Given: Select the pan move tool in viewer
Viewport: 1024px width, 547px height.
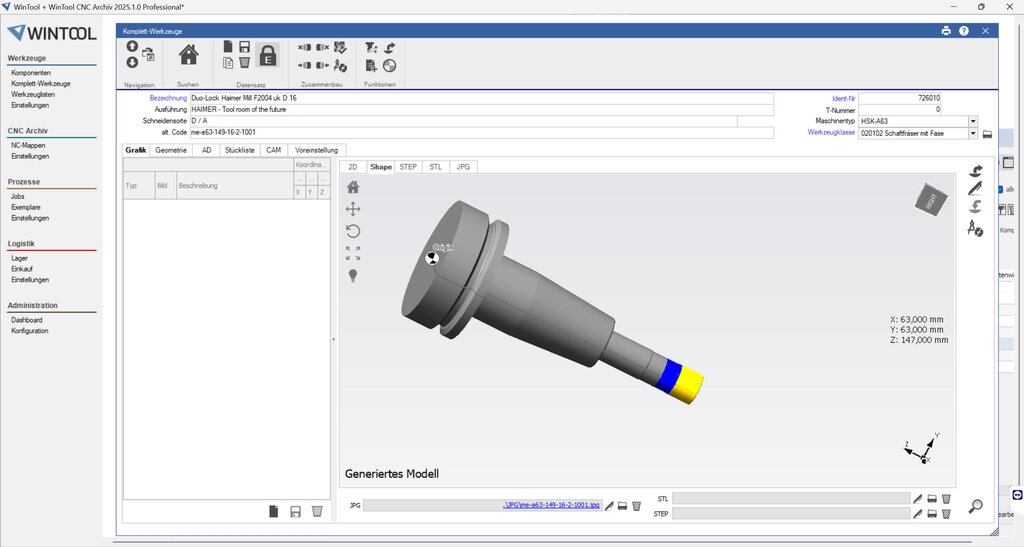Looking at the screenshot, I should [x=353, y=209].
